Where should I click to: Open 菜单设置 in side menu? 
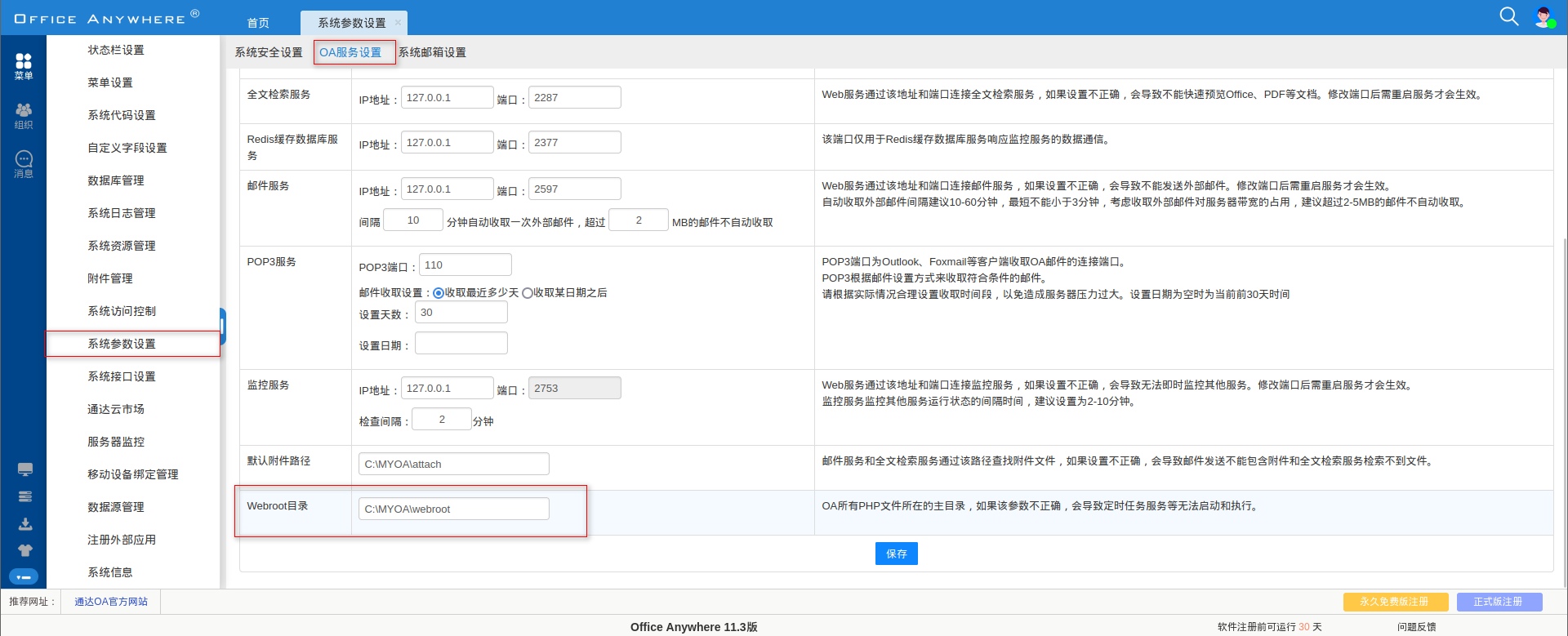[110, 82]
